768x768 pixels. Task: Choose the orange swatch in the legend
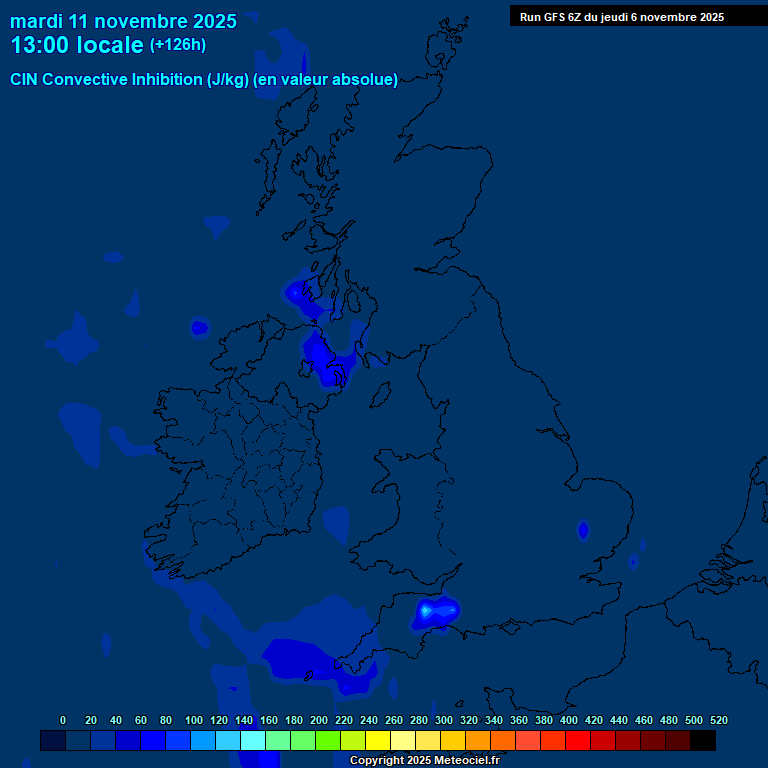pos(477,741)
